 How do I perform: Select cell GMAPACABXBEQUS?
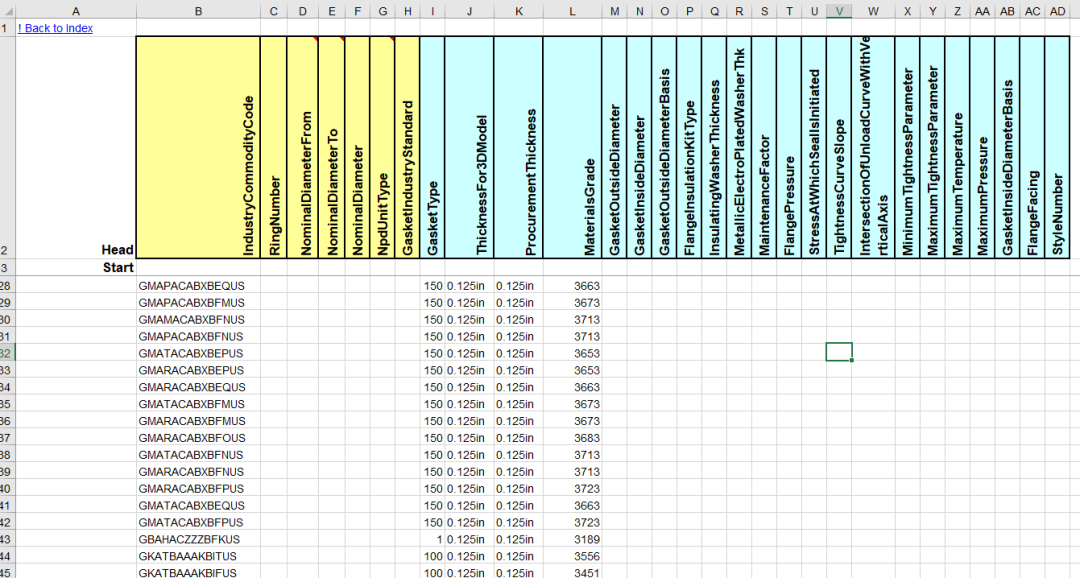pyautogui.click(x=198, y=286)
